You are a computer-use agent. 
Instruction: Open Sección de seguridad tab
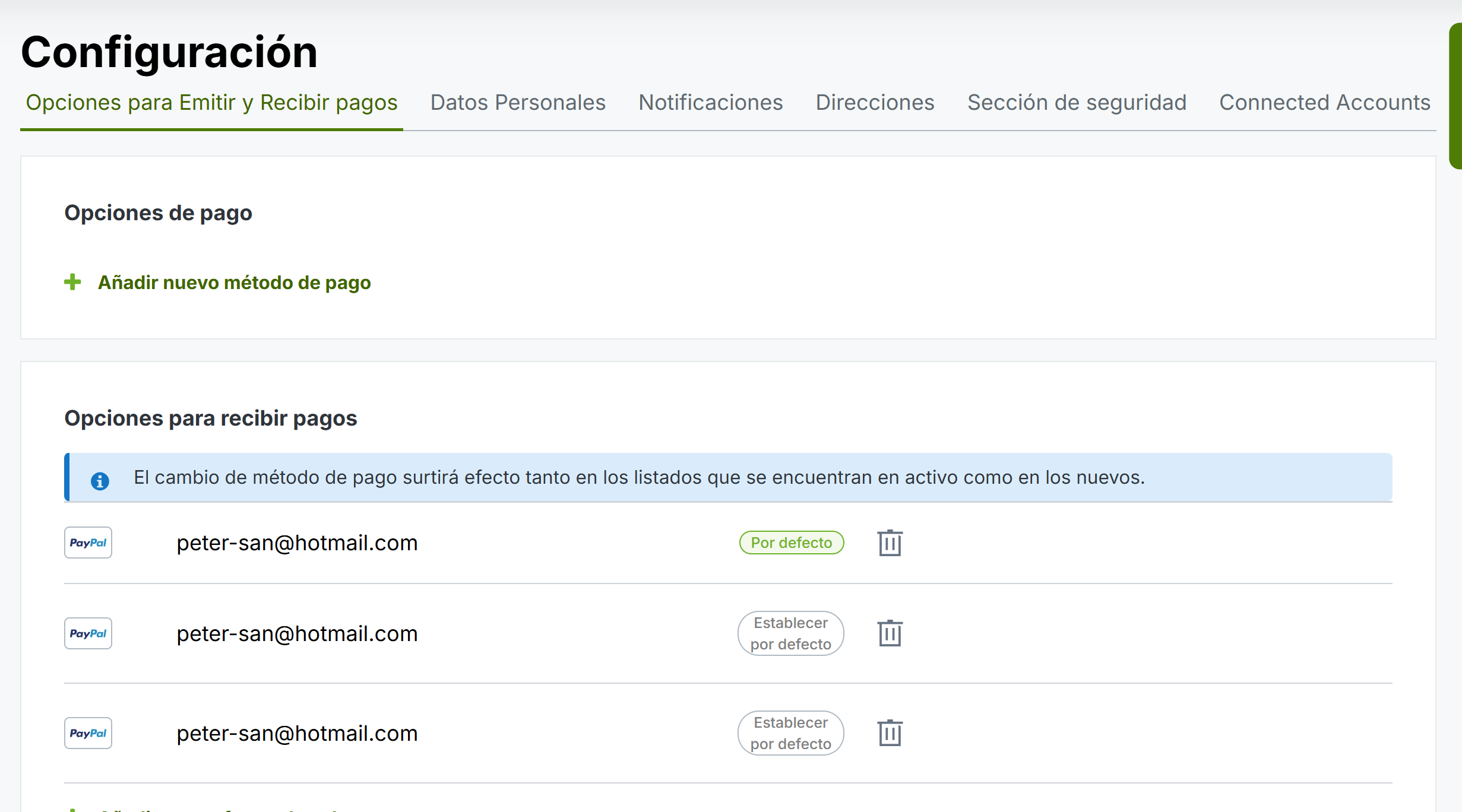pos(1077,103)
